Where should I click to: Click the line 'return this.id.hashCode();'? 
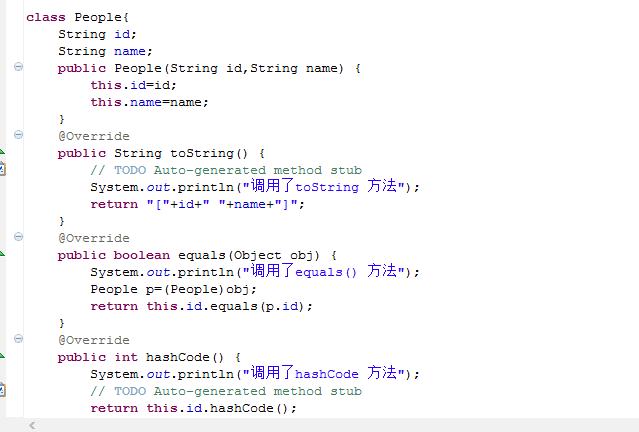click(x=194, y=408)
